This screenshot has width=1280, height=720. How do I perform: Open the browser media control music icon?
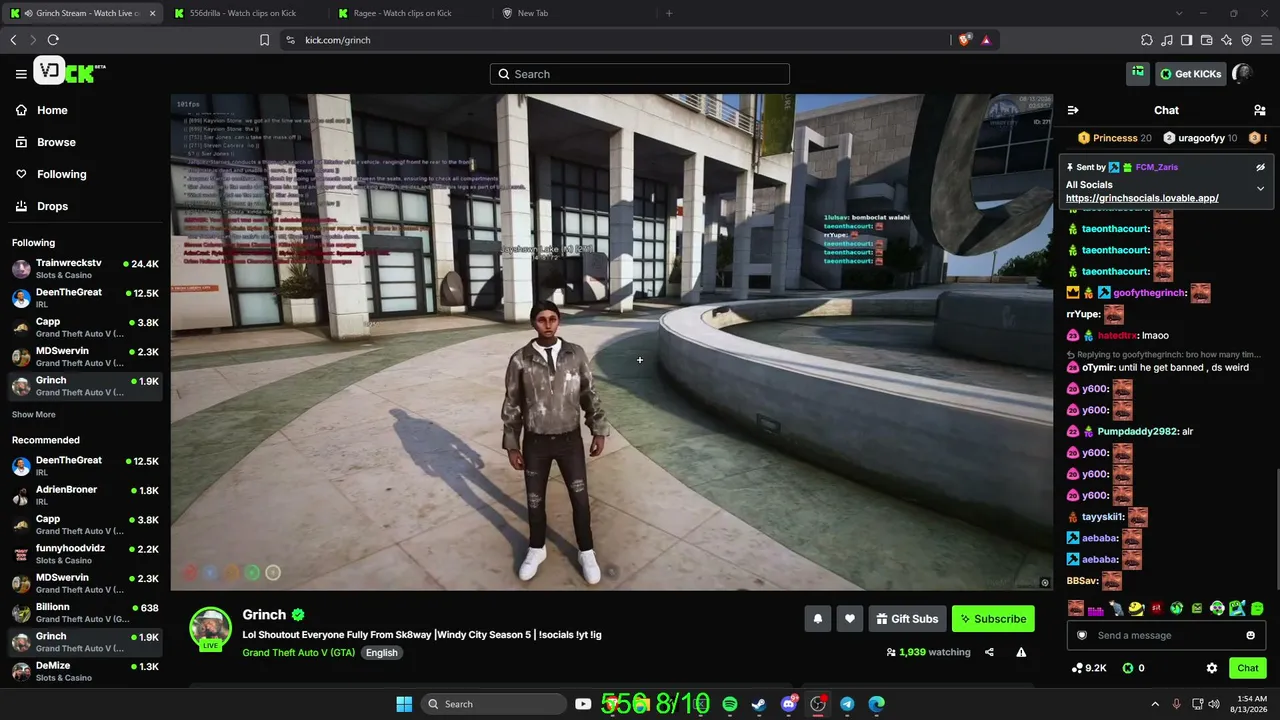1167,40
